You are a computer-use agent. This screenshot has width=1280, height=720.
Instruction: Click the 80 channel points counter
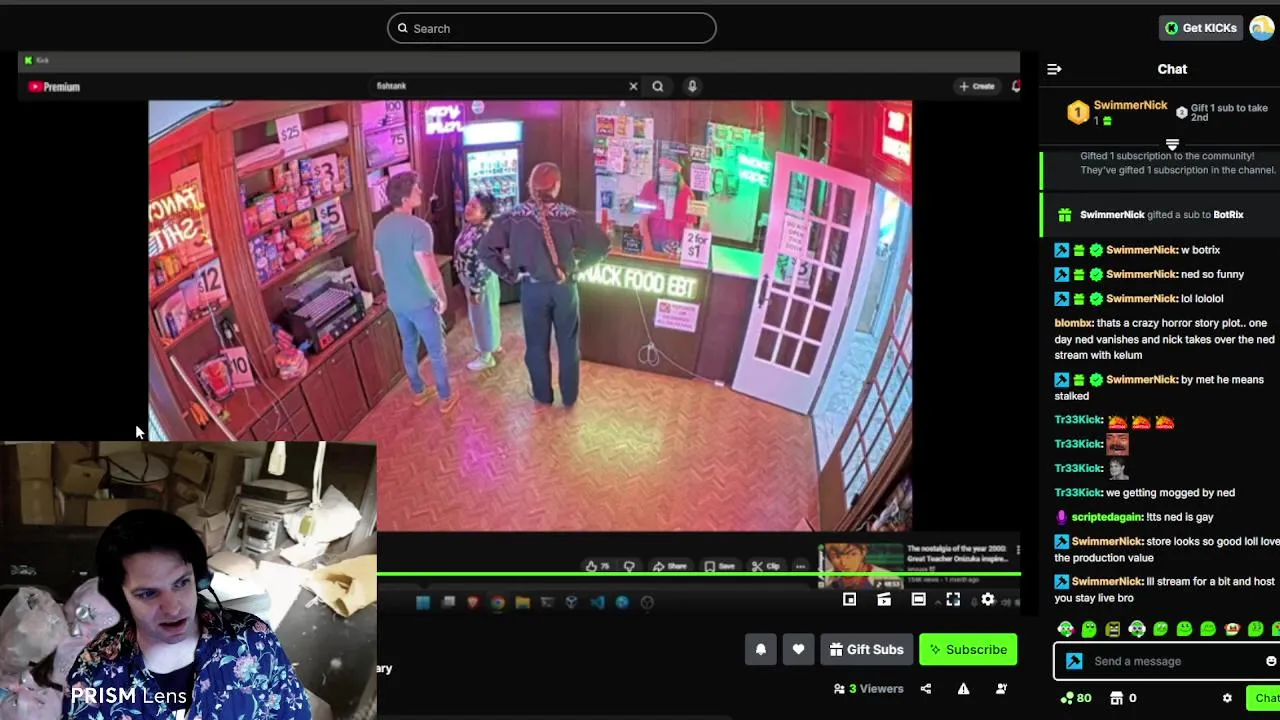1076,698
